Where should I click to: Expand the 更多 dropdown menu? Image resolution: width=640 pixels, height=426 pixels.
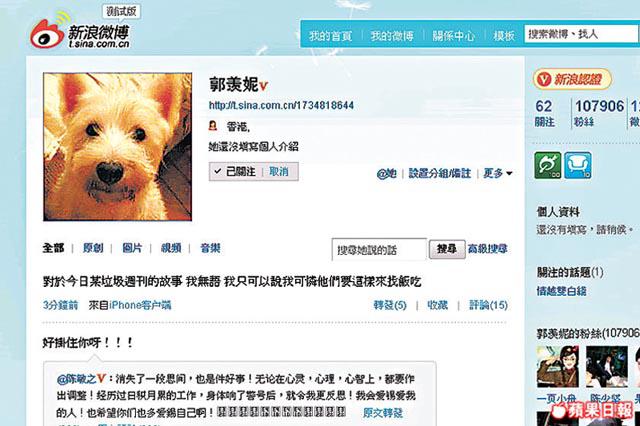pos(498,173)
